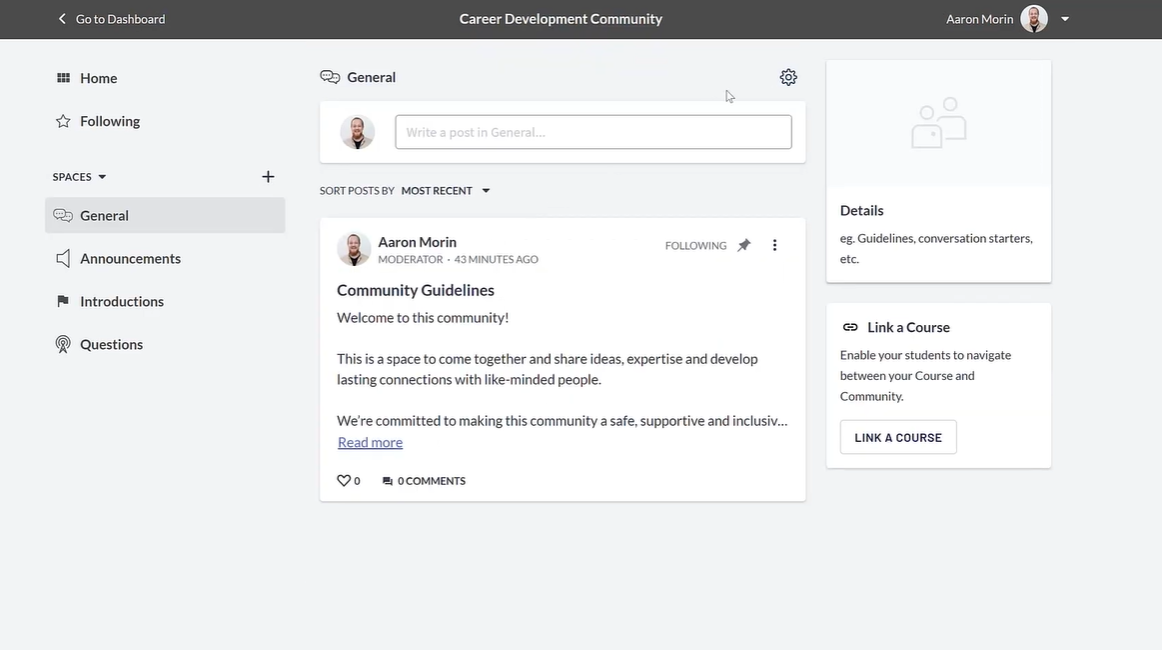1162x650 pixels.
Task: Open the Following feed
Action: point(109,121)
